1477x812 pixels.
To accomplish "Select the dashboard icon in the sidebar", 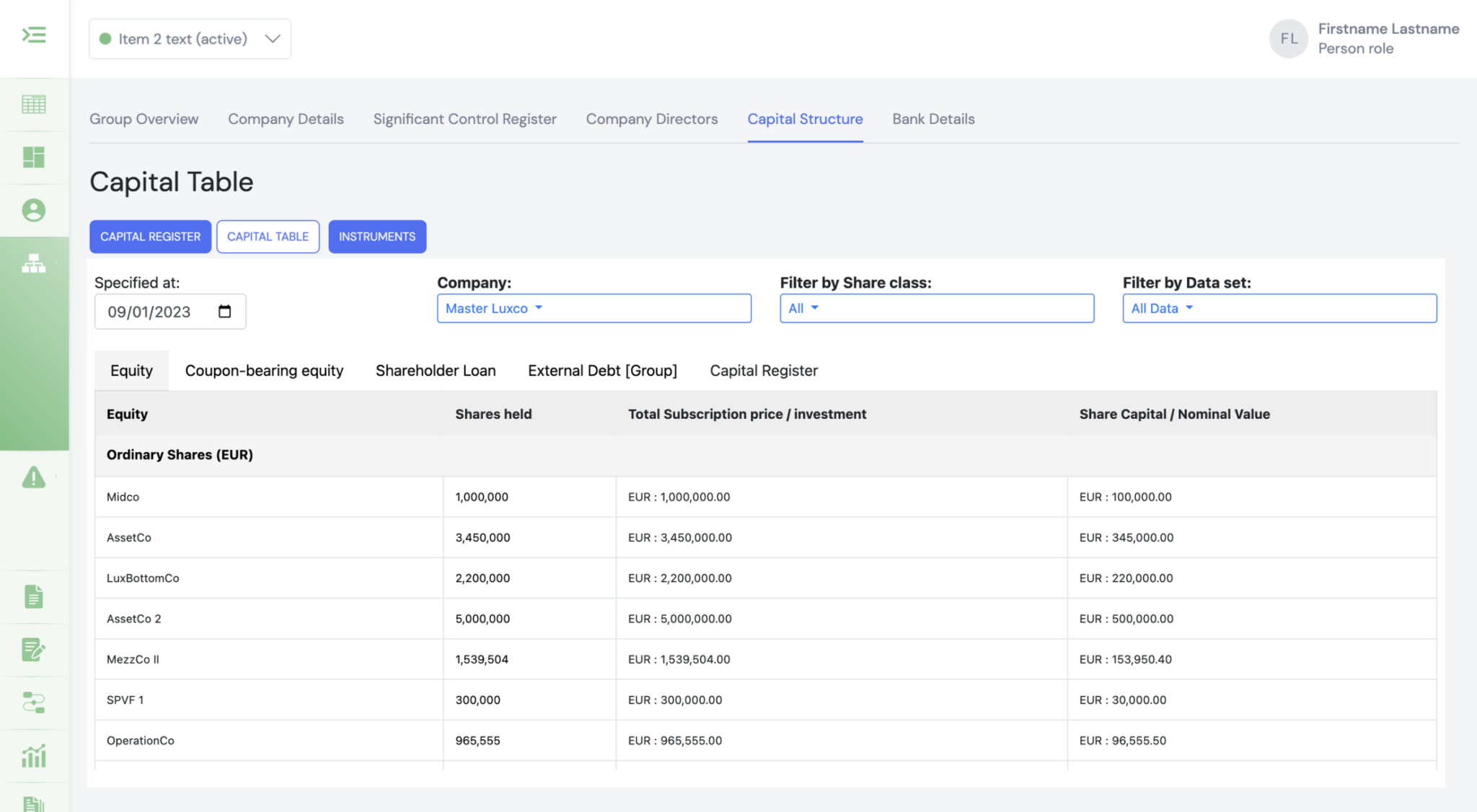I will (33, 157).
